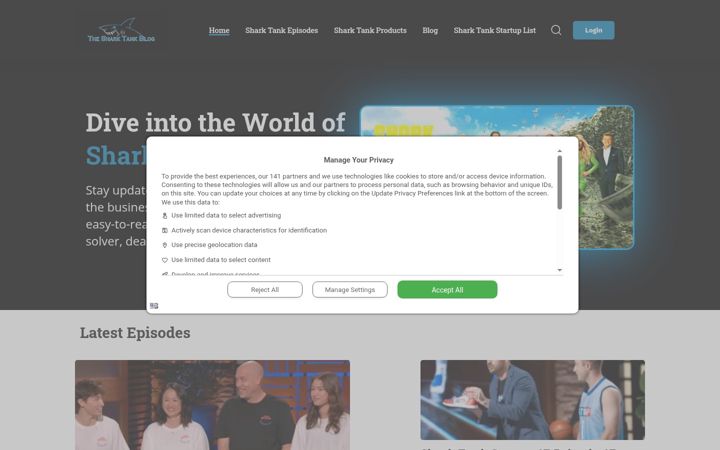This screenshot has height=450, width=720.
Task: Navigate to the Blog page
Action: click(430, 30)
